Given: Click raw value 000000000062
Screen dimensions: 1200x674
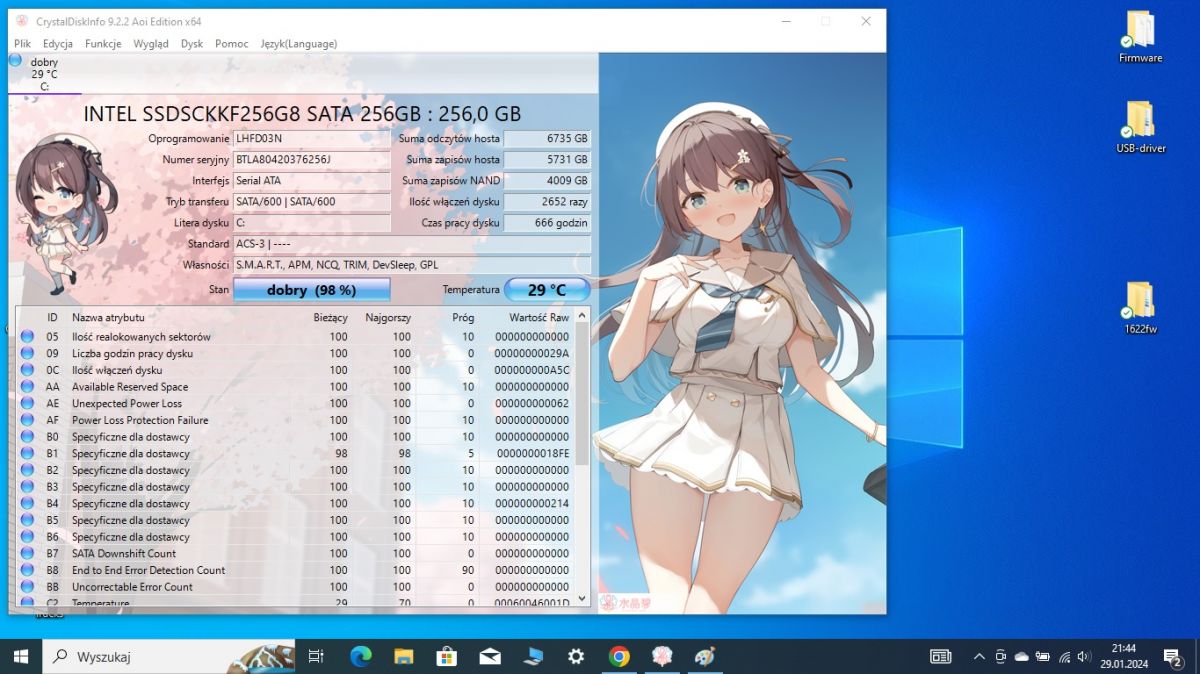Looking at the screenshot, I should point(532,403).
